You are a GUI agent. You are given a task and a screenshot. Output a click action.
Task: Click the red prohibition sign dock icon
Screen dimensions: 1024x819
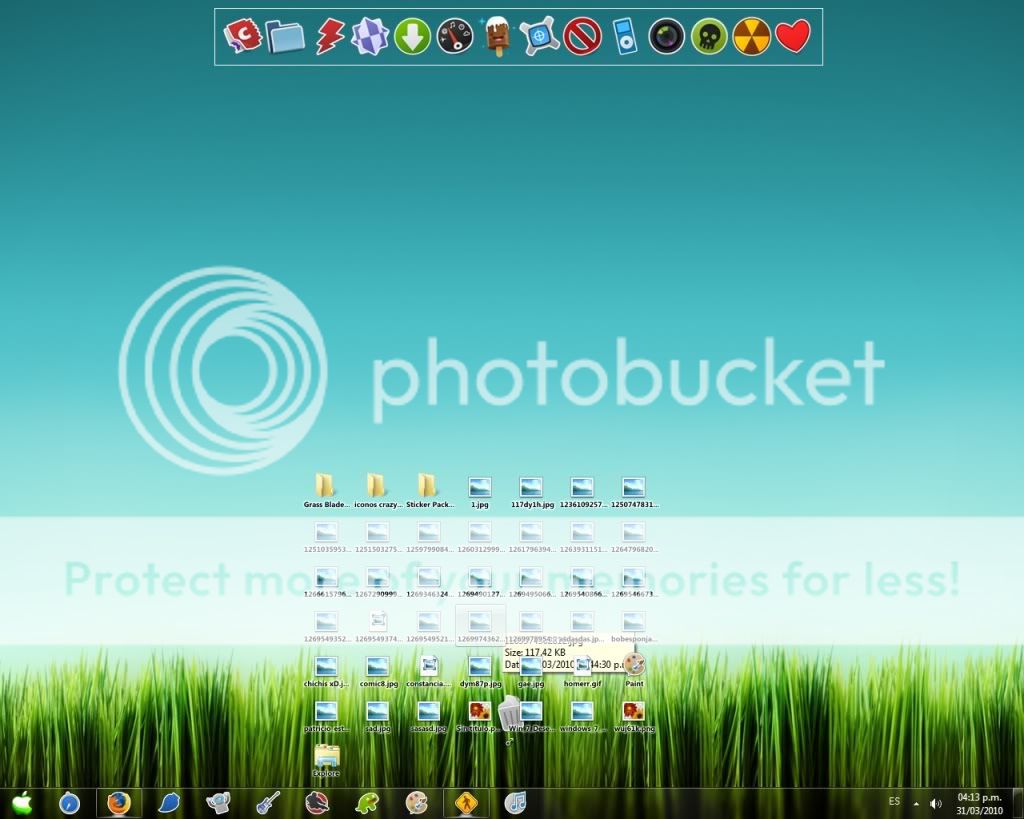(581, 37)
